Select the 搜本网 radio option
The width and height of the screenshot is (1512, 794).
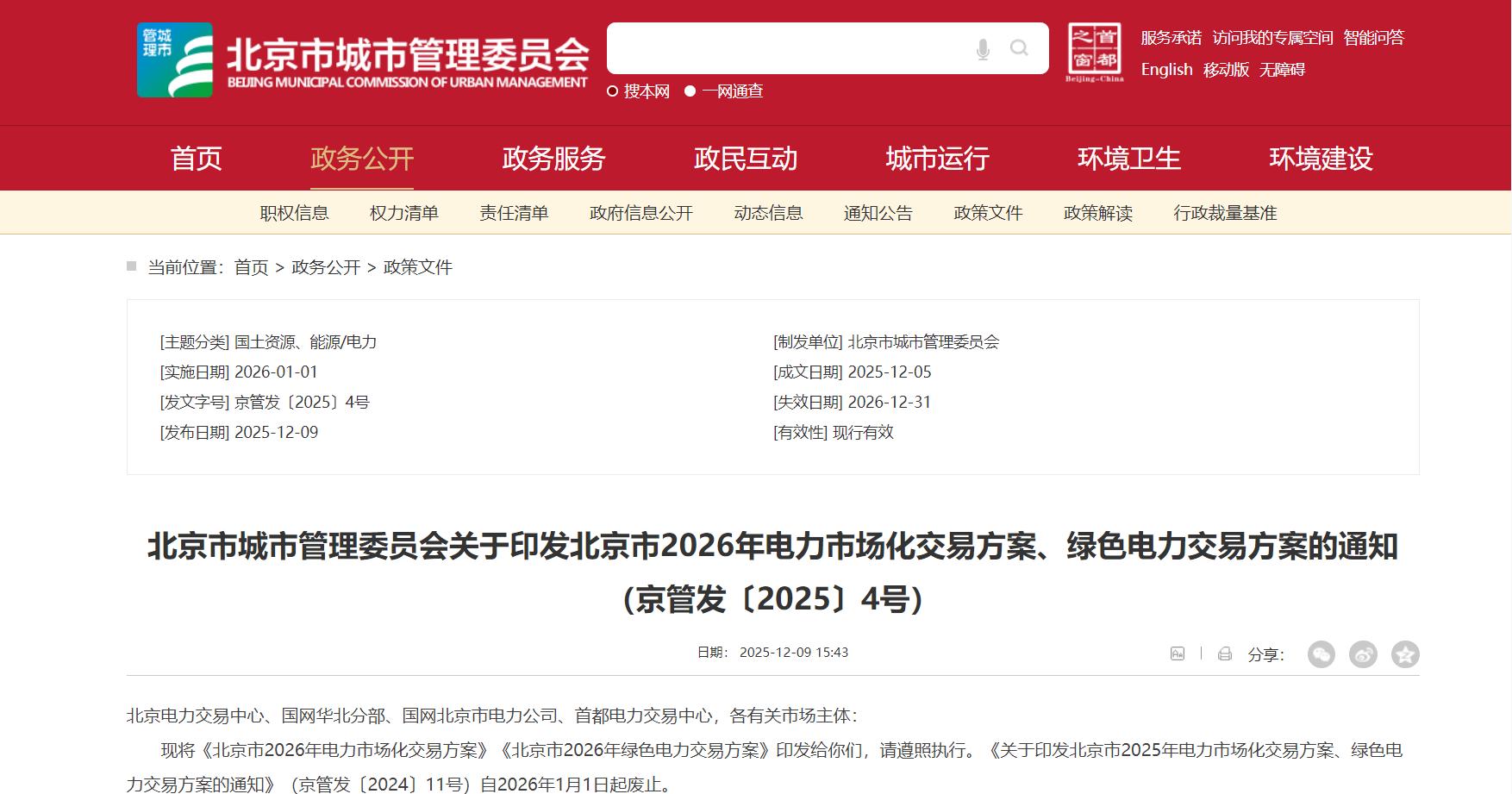[613, 91]
